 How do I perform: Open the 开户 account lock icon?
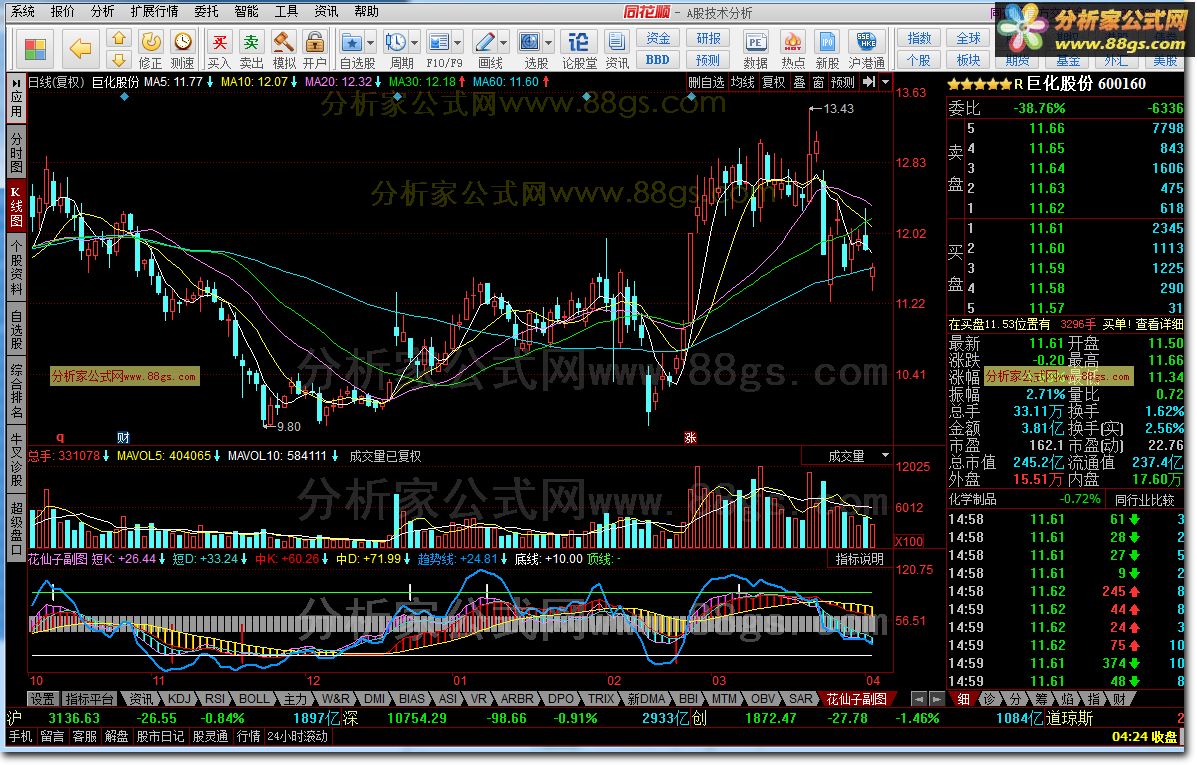(314, 49)
